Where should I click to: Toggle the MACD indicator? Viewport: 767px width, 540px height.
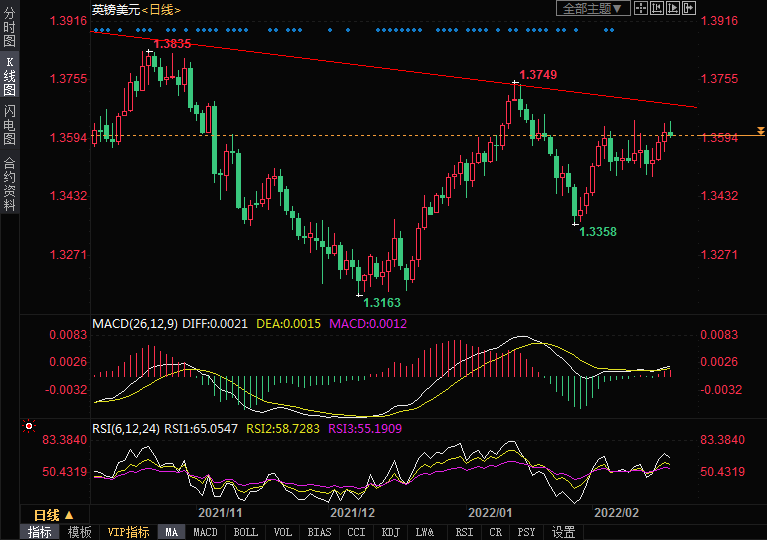(x=205, y=532)
